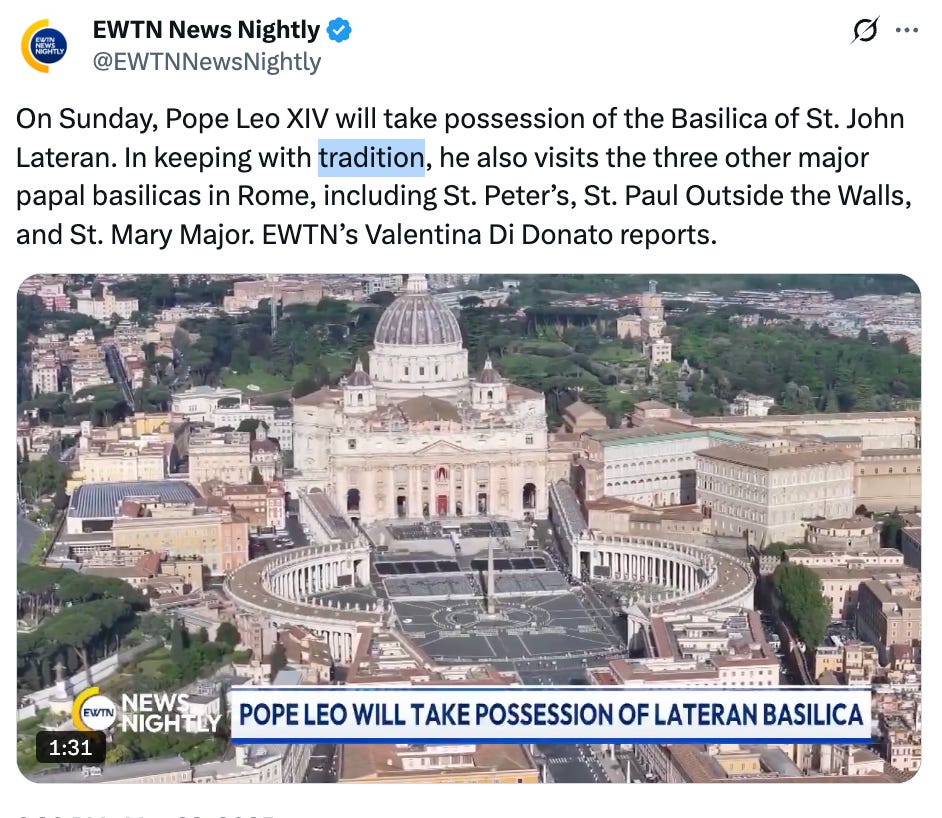Screen dimensions: 942x818
Task: Play the St. Peter's aerial video
Action: (469, 528)
